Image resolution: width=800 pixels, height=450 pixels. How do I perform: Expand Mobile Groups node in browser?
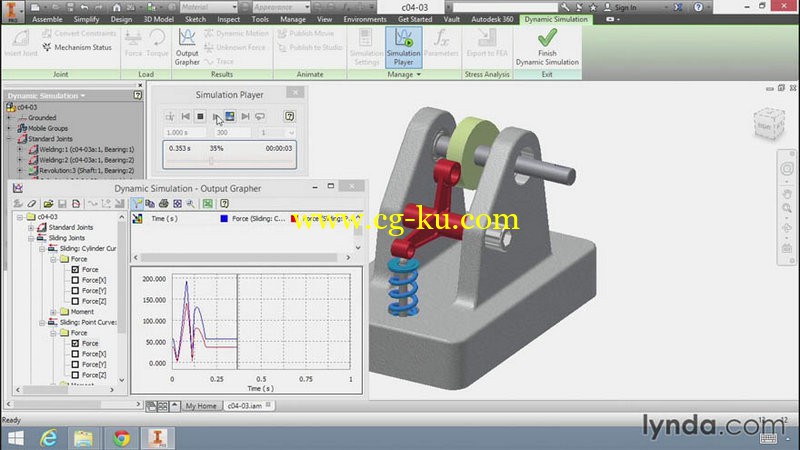9,128
